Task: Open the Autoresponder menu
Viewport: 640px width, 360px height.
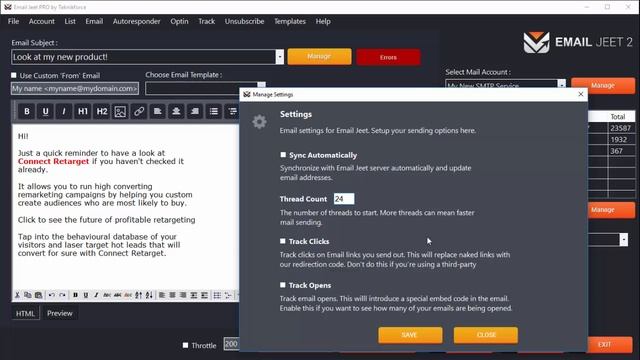Action: [136, 21]
